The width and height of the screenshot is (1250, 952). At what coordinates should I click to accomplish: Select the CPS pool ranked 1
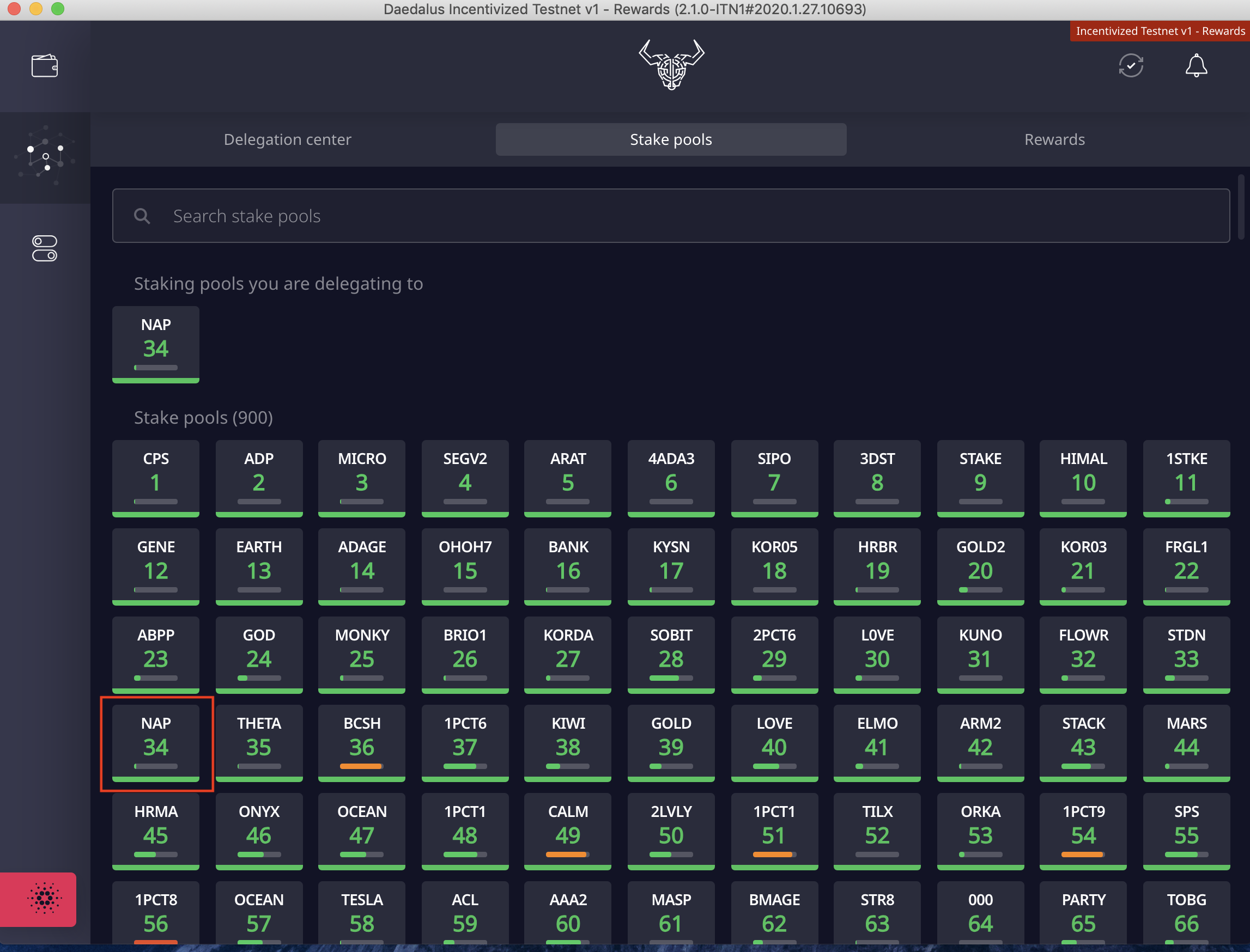tap(155, 477)
